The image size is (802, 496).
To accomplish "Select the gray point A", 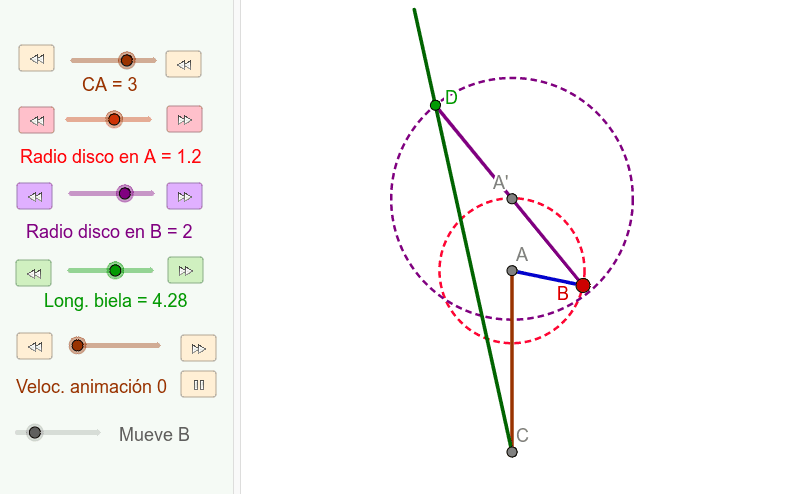I will 512,270.
